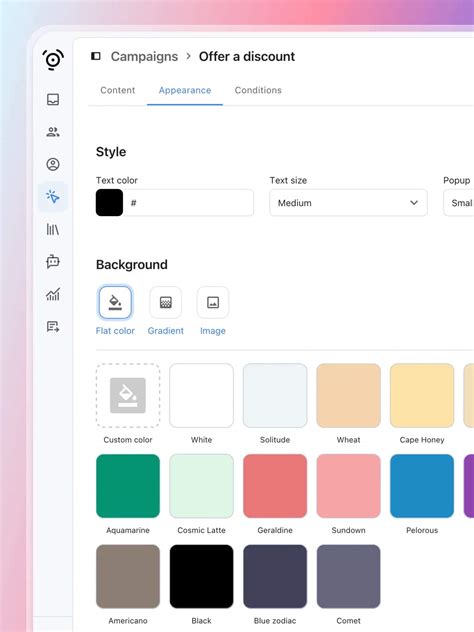Viewport: 474px width, 632px height.
Task: Open the analytics chart icon
Action: [x=53, y=294]
